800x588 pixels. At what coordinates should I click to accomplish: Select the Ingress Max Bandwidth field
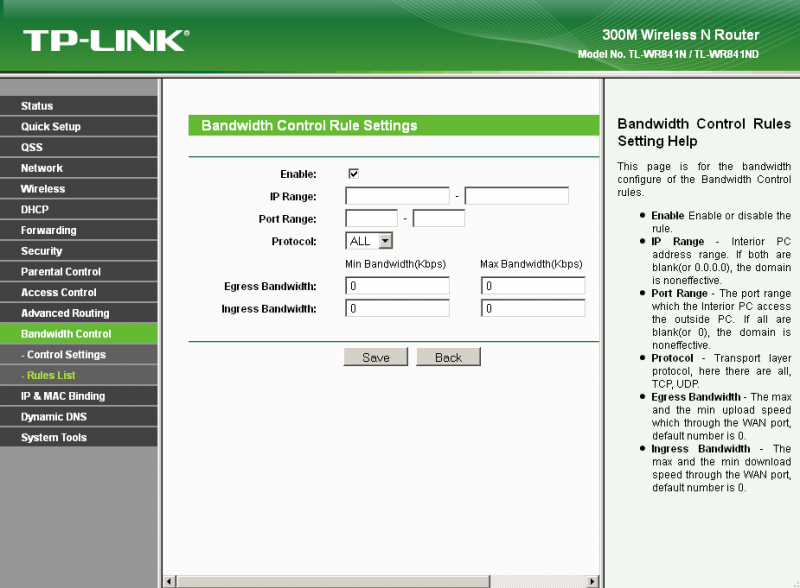pos(533,308)
